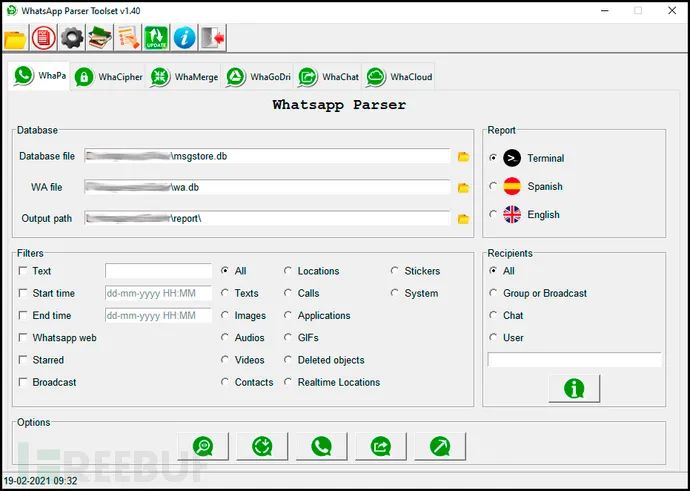
Task: Select the Deleted objects radio button
Action: [288, 359]
